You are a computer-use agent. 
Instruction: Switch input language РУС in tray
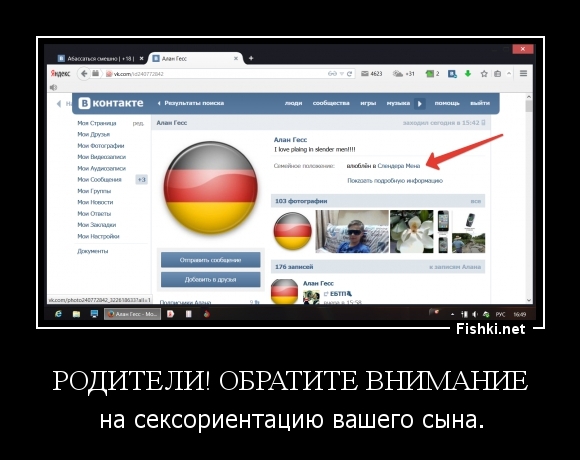point(500,314)
